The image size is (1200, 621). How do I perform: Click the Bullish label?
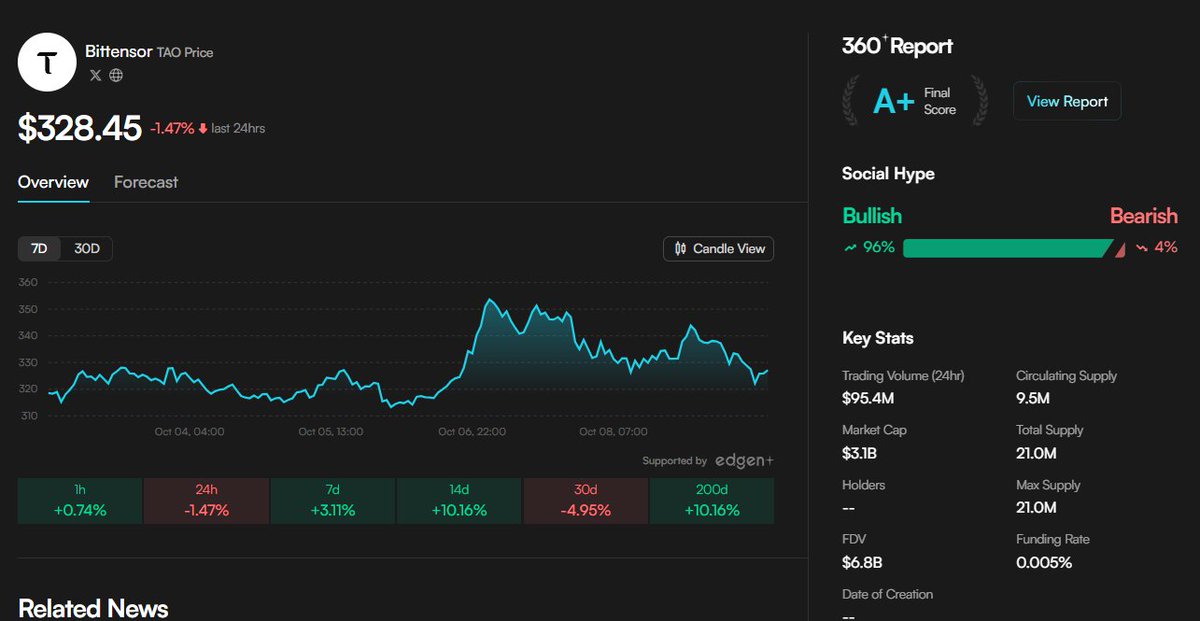[872, 216]
